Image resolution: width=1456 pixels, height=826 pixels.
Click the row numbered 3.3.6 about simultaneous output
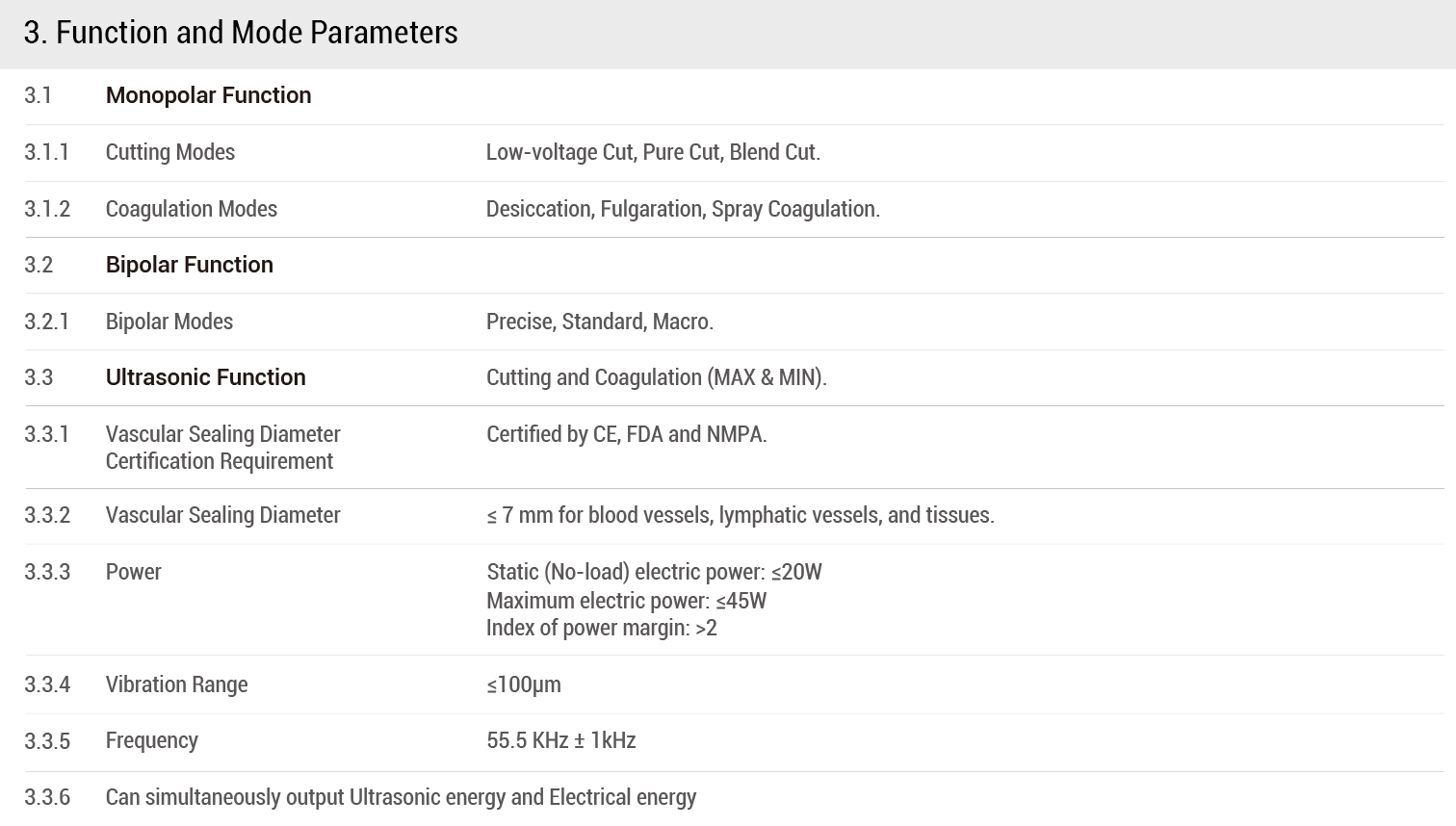401,797
